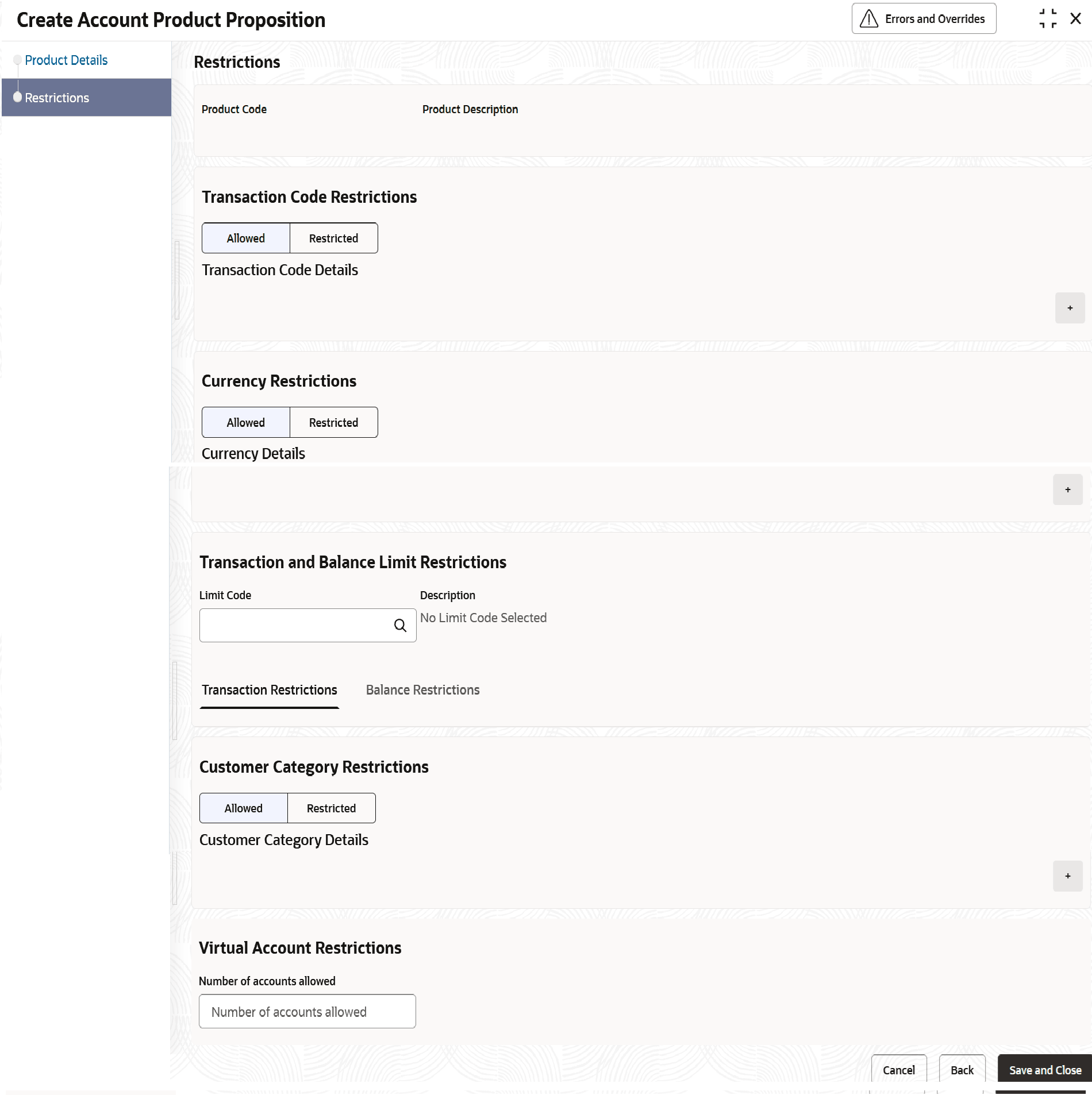Focus the Limit Code input field

point(307,625)
